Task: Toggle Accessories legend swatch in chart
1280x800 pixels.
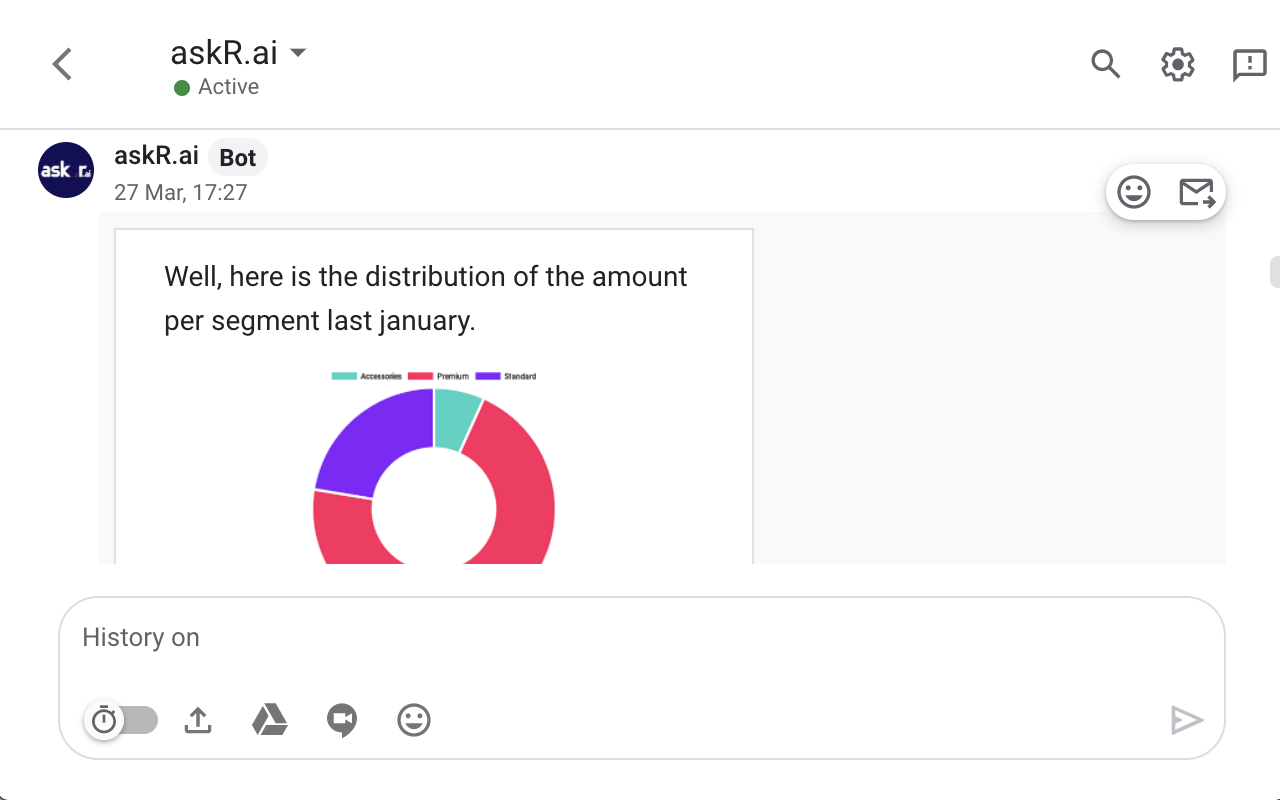Action: pos(344,376)
